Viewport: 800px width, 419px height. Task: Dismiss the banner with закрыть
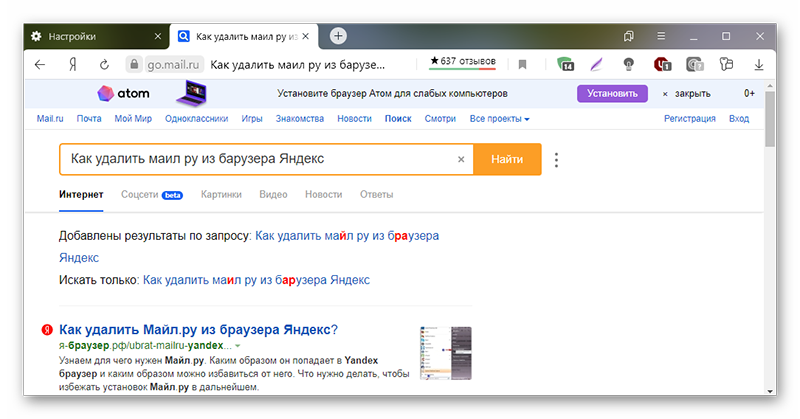tap(686, 94)
